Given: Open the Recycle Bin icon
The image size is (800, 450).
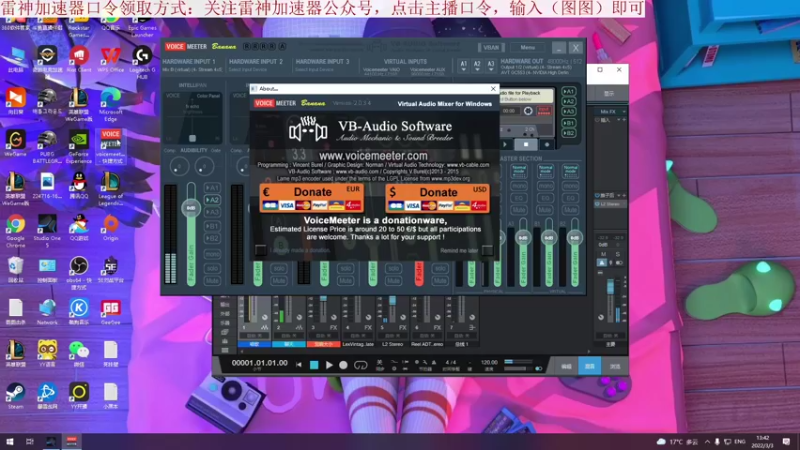Looking at the screenshot, I should click(x=15, y=269).
